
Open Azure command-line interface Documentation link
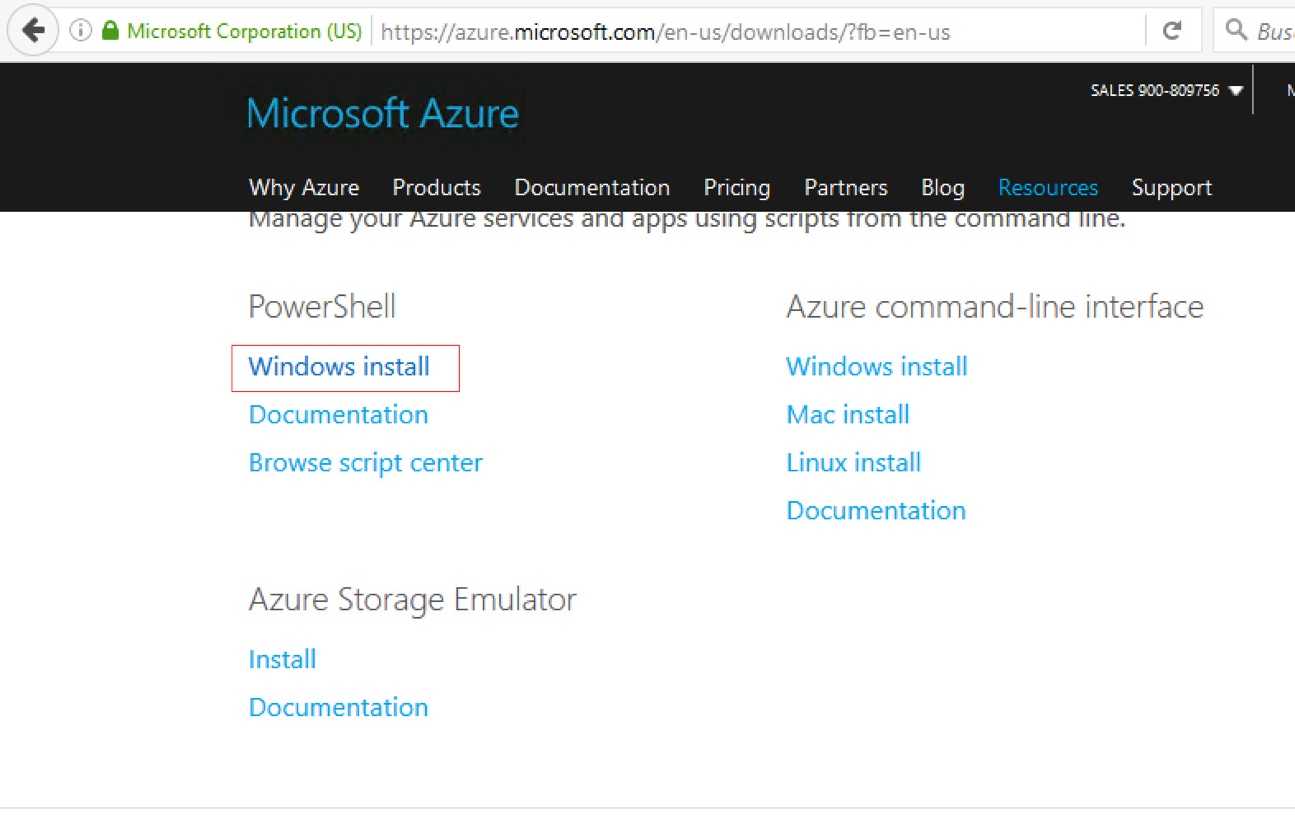tap(876, 510)
